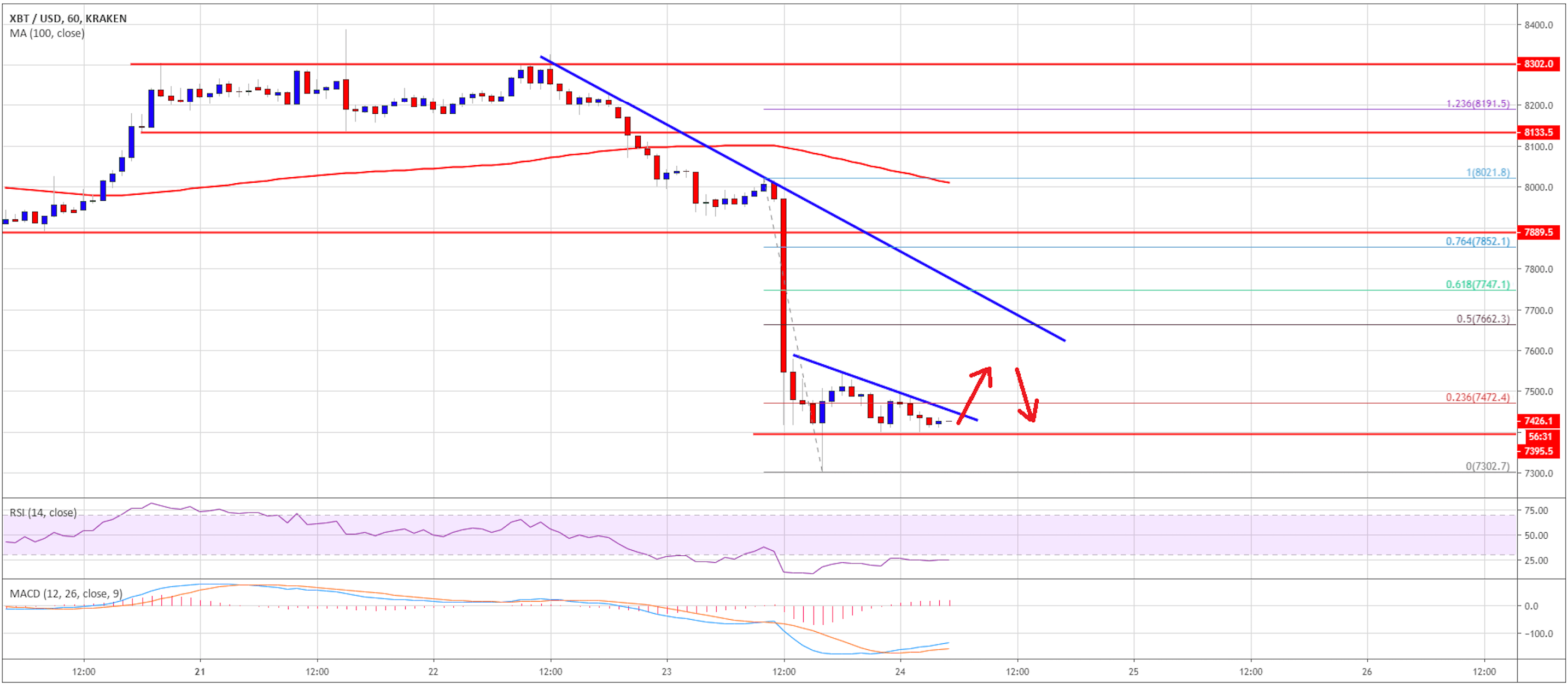
Task: Click the Fibonacci 1(8021.8) level label
Action: 1488,172
